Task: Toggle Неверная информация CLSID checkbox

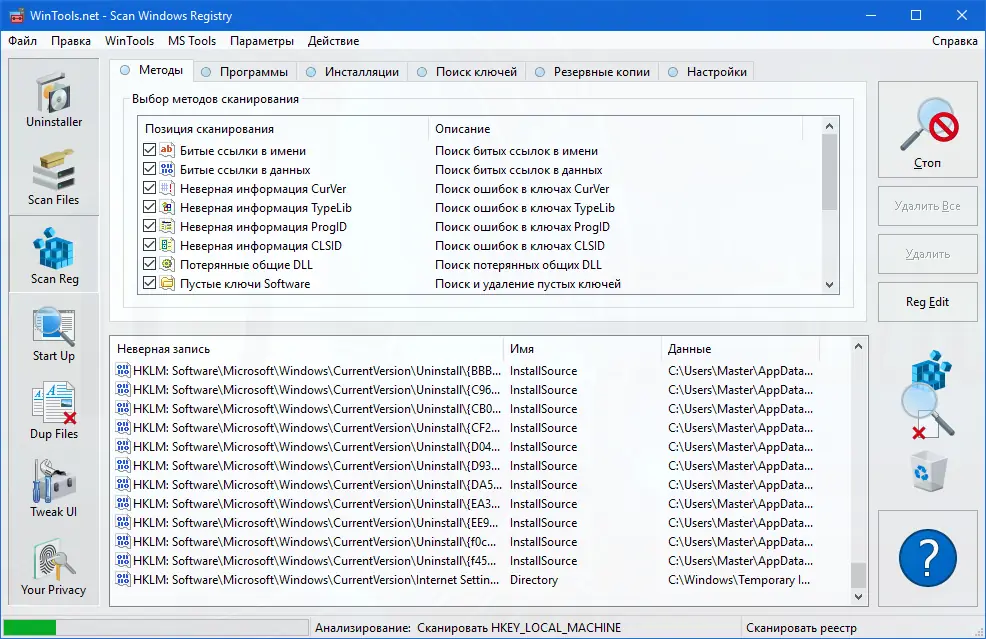Action: point(149,245)
